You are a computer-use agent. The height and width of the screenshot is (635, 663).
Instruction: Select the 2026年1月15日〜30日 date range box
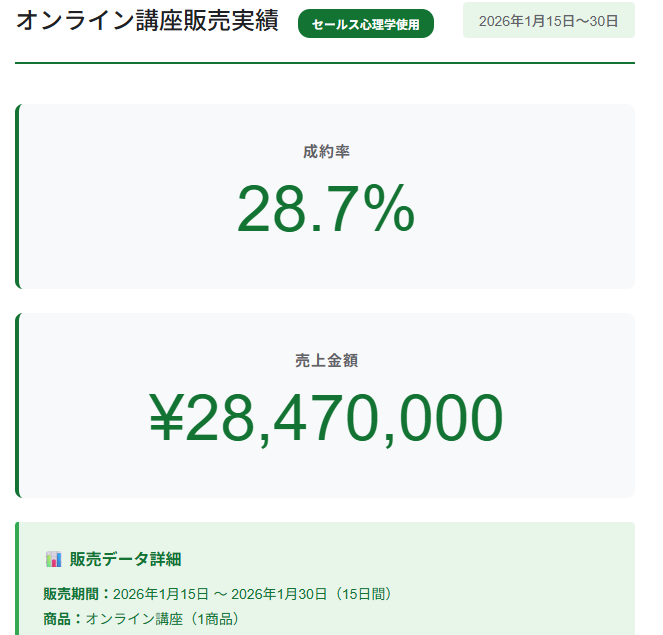(548, 20)
